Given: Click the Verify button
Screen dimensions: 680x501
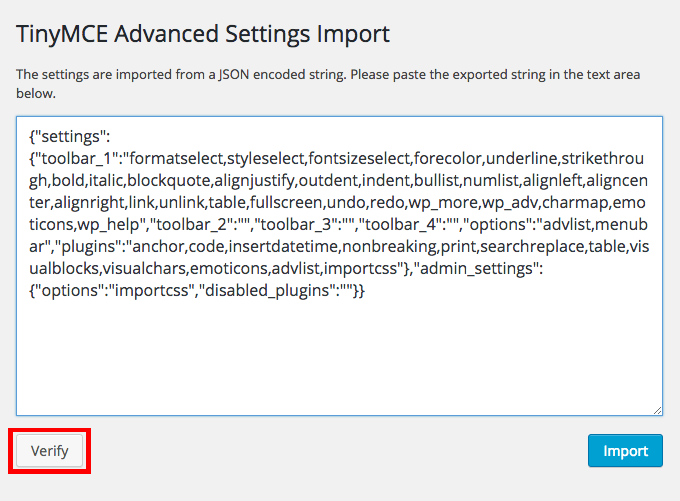Looking at the screenshot, I should click(x=49, y=451).
